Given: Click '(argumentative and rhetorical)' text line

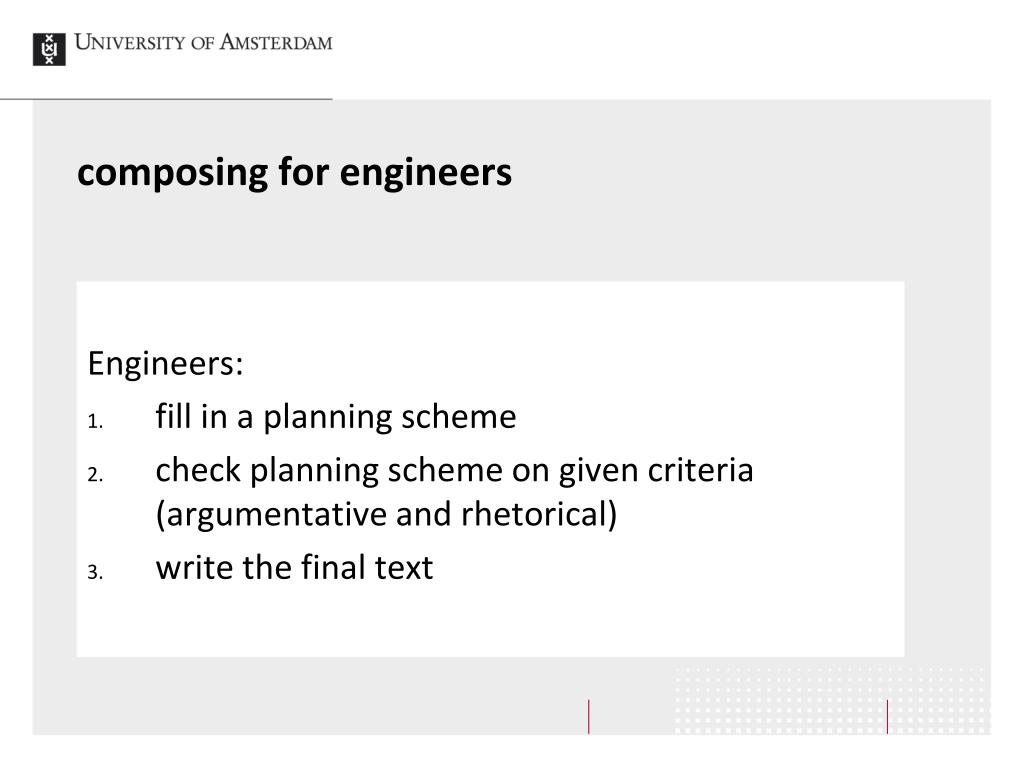Looking at the screenshot, I should click(x=386, y=514).
